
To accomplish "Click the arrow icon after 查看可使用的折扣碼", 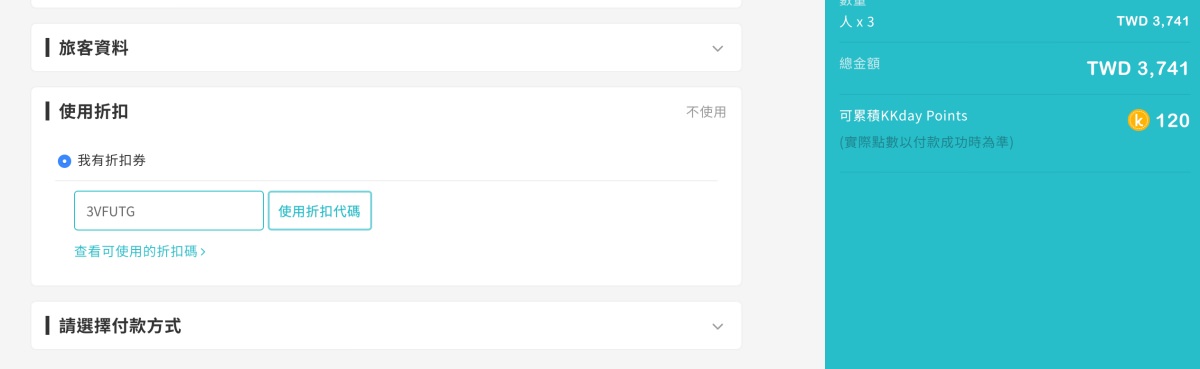I will pos(203,252).
